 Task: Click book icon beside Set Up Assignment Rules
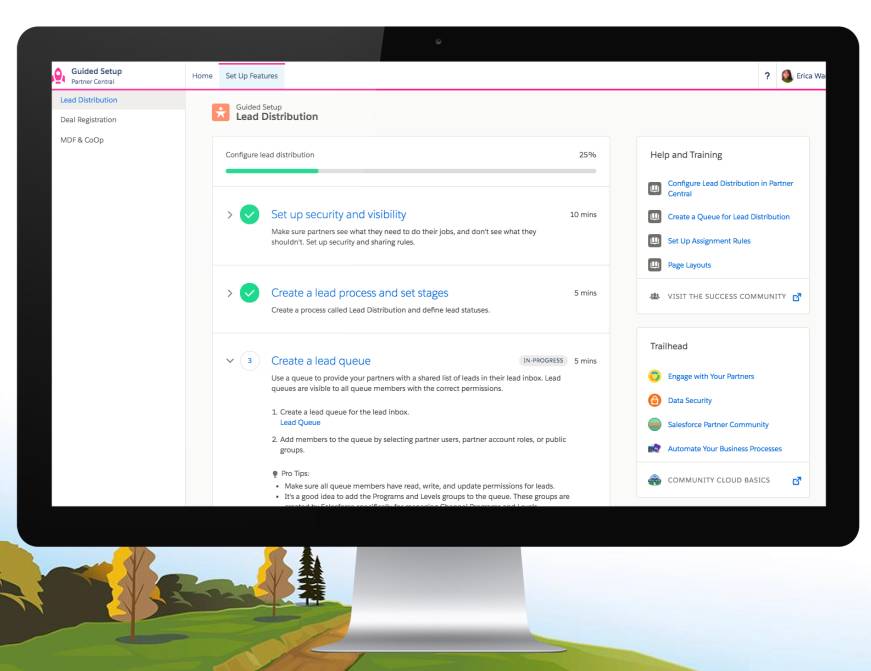[x=655, y=241]
